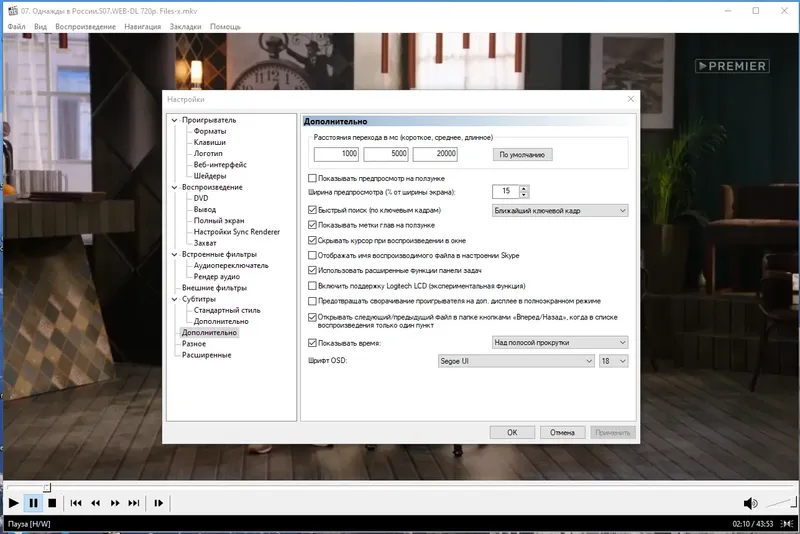The image size is (800, 534).
Task: Open the 'Segoe UI' OSD font dropdown
Action: tap(516, 361)
